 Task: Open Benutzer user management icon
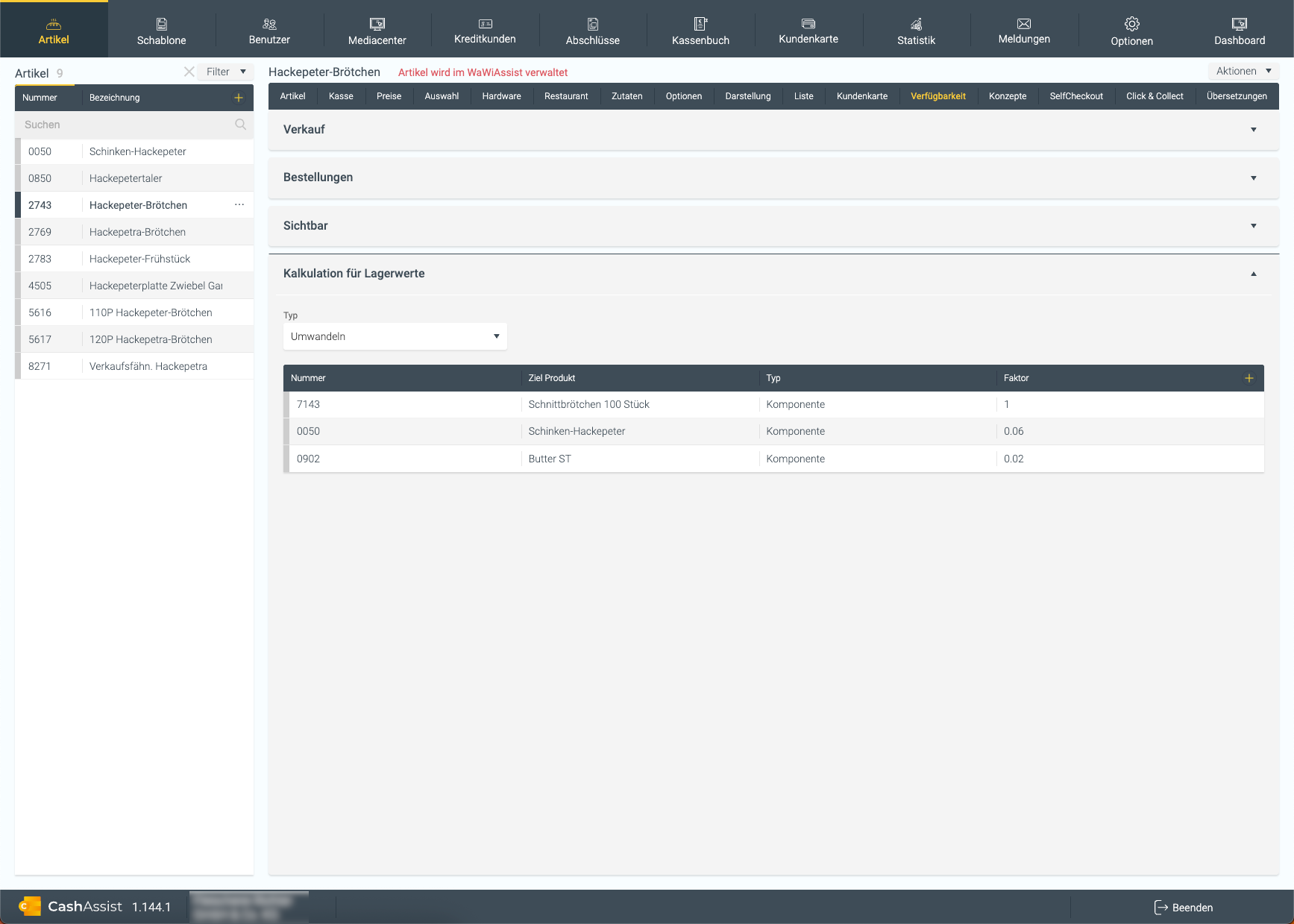click(269, 24)
